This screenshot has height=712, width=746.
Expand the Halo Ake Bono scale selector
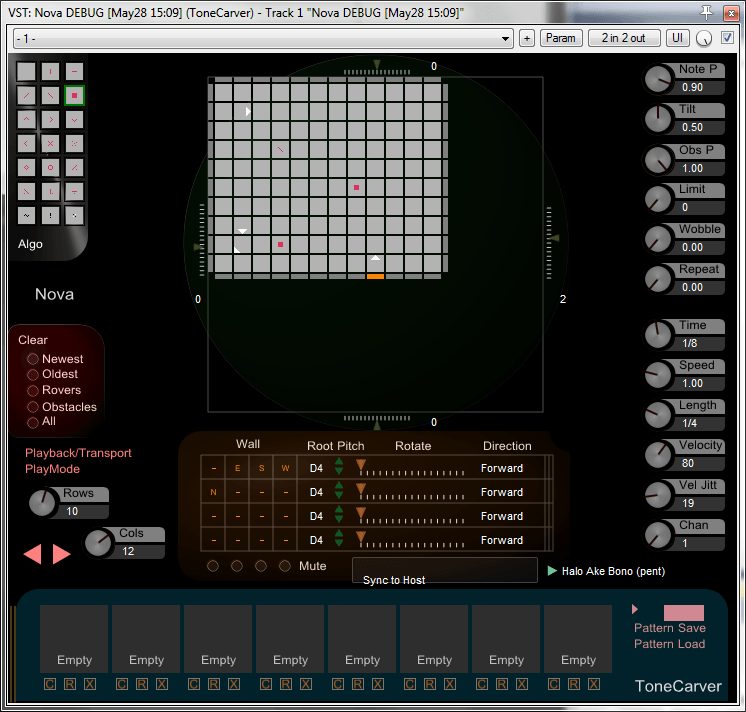[552, 571]
